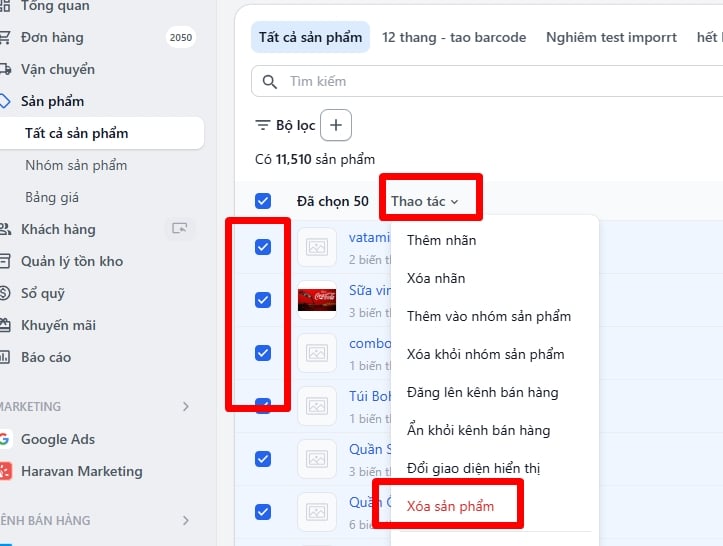Click the Khách hàng display icon badge
Screen dimensions: 723x546
(179, 229)
